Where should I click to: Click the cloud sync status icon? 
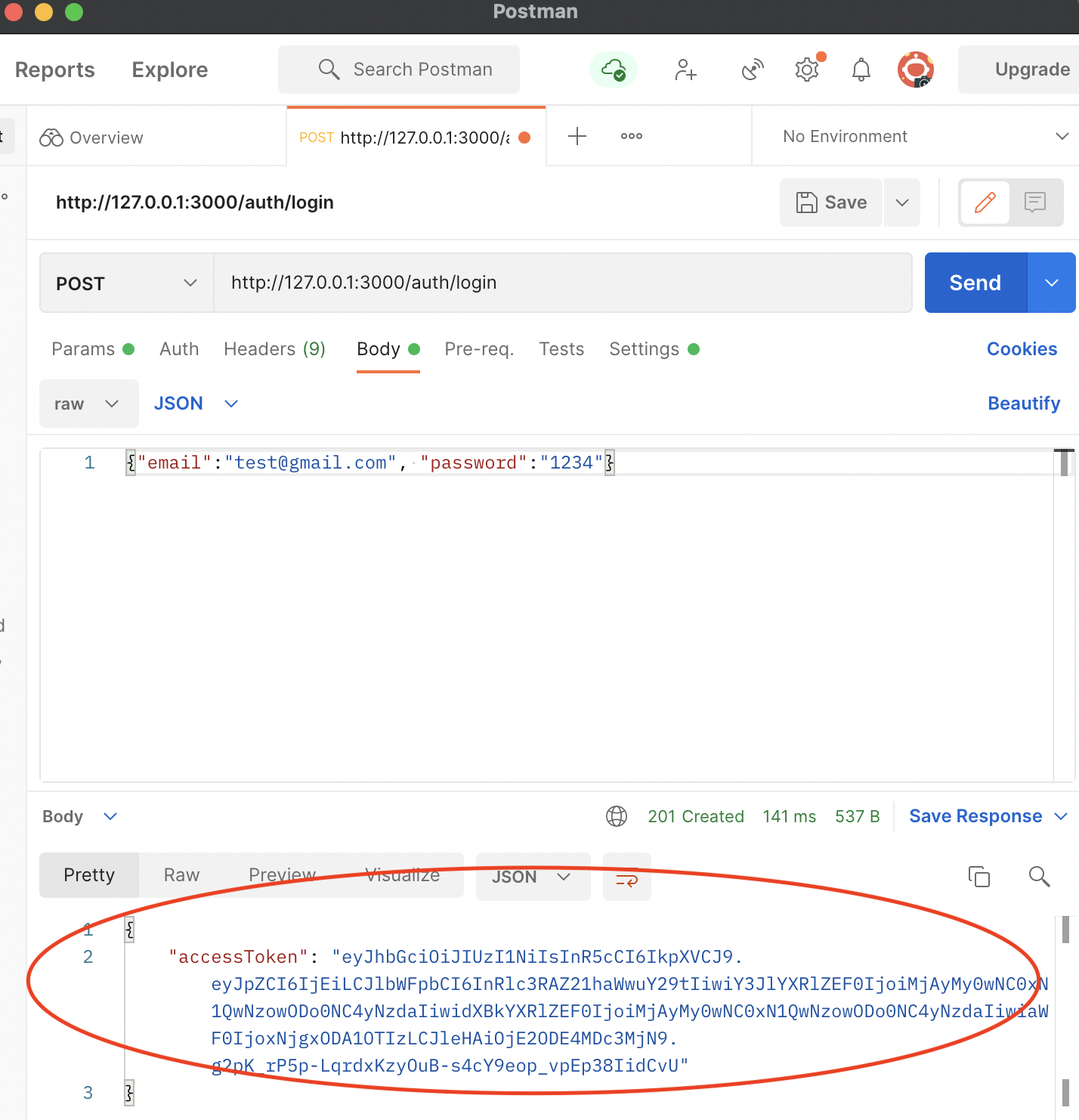614,70
